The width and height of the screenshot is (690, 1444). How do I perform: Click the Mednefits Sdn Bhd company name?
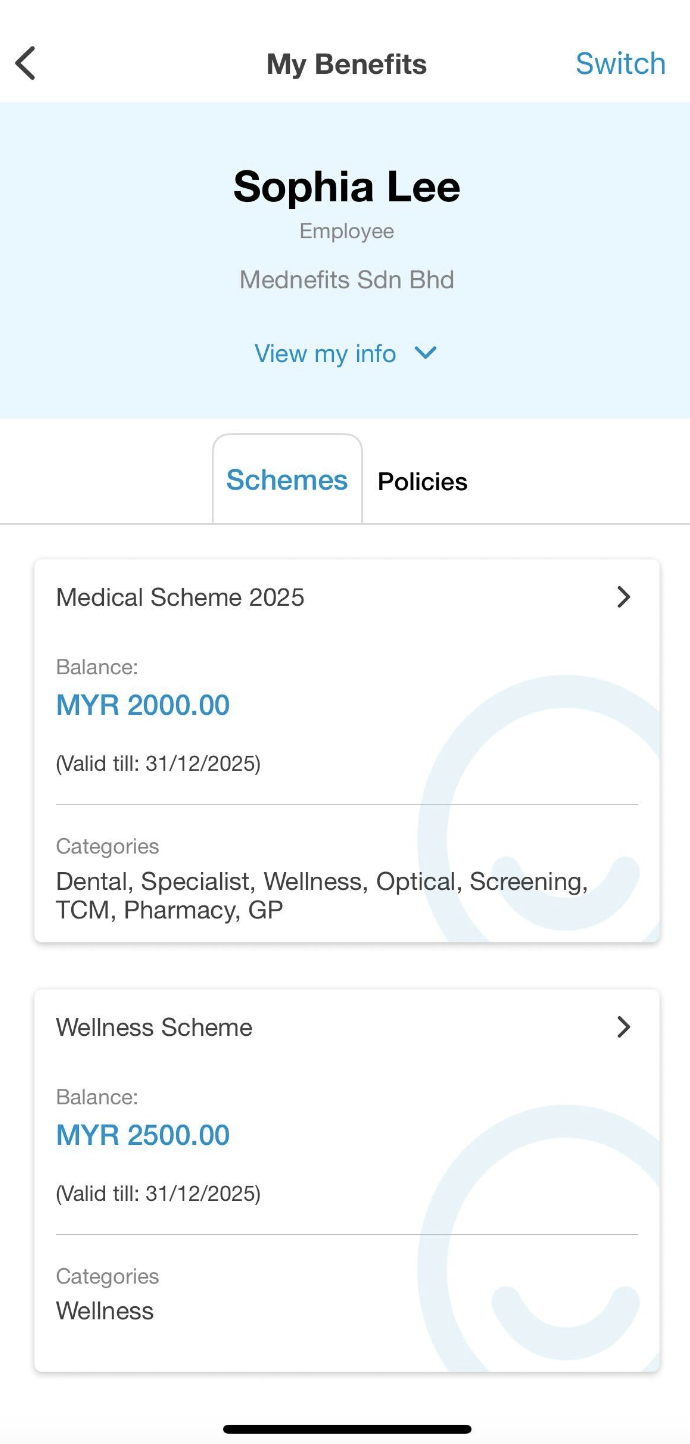click(x=347, y=279)
